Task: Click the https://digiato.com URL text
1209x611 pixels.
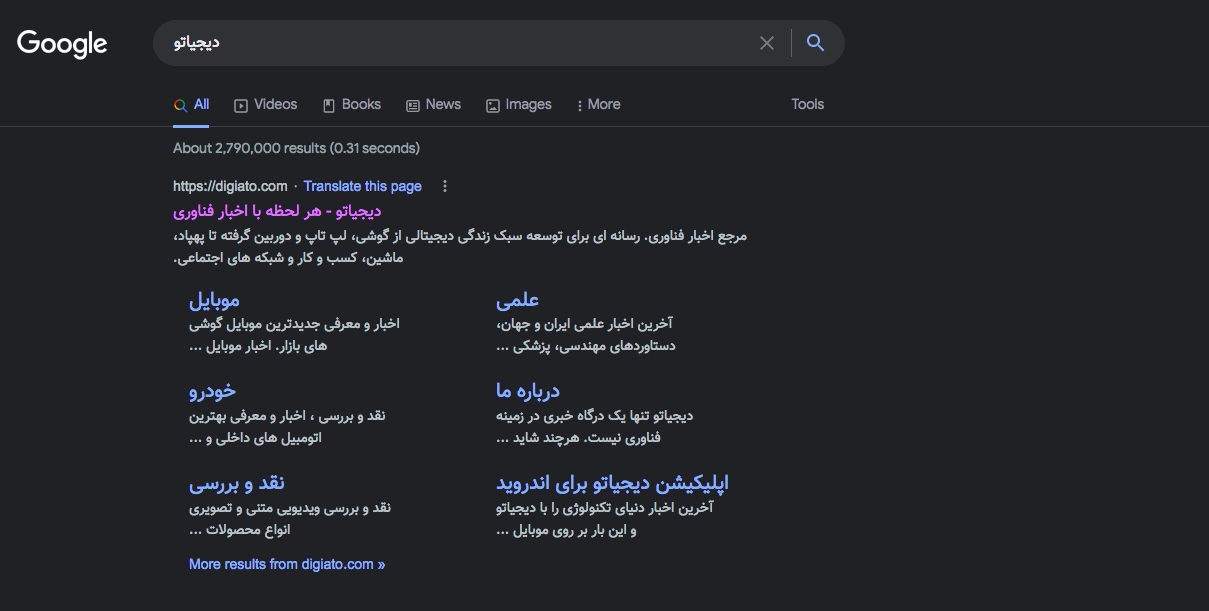Action: (230, 186)
